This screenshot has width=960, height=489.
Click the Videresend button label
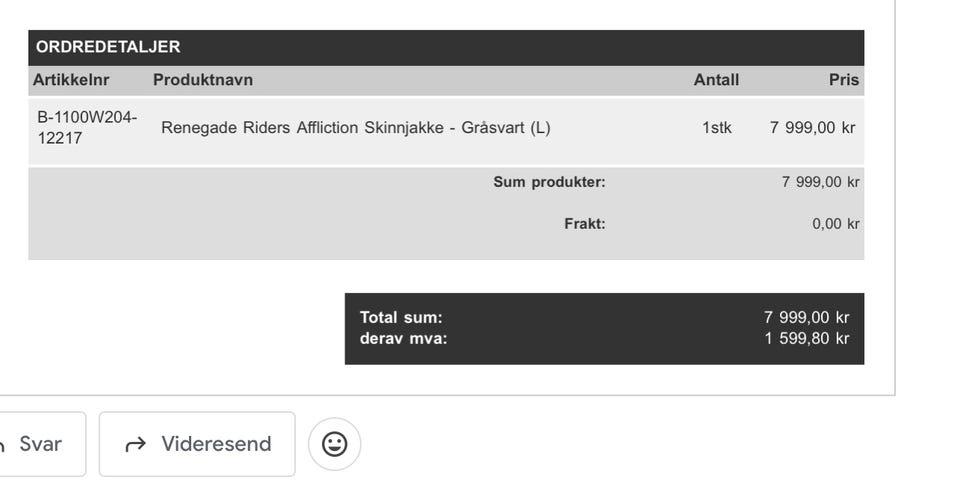216,444
